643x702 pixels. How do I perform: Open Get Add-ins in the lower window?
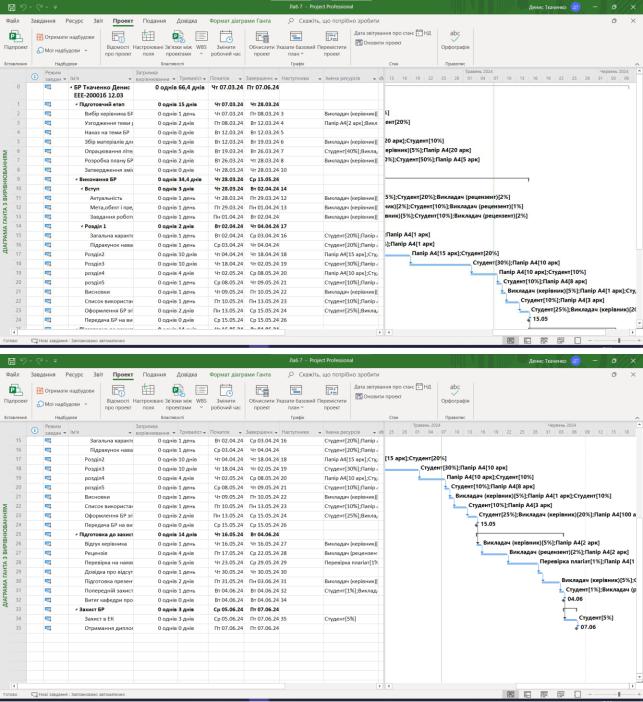point(65,391)
